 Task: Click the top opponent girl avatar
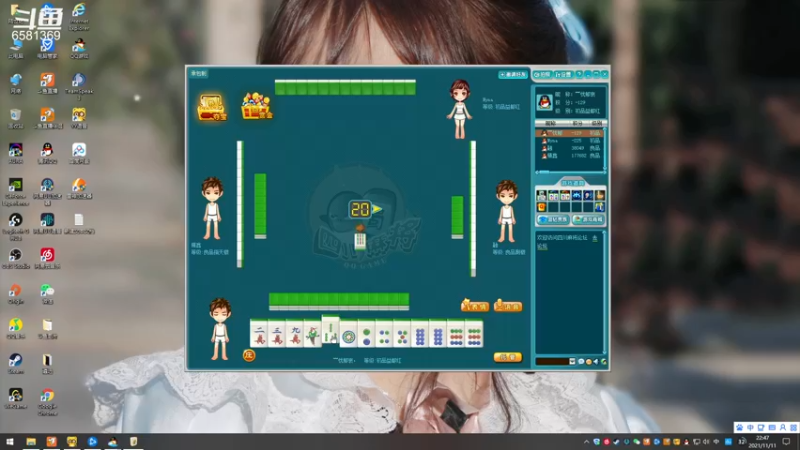click(x=459, y=109)
